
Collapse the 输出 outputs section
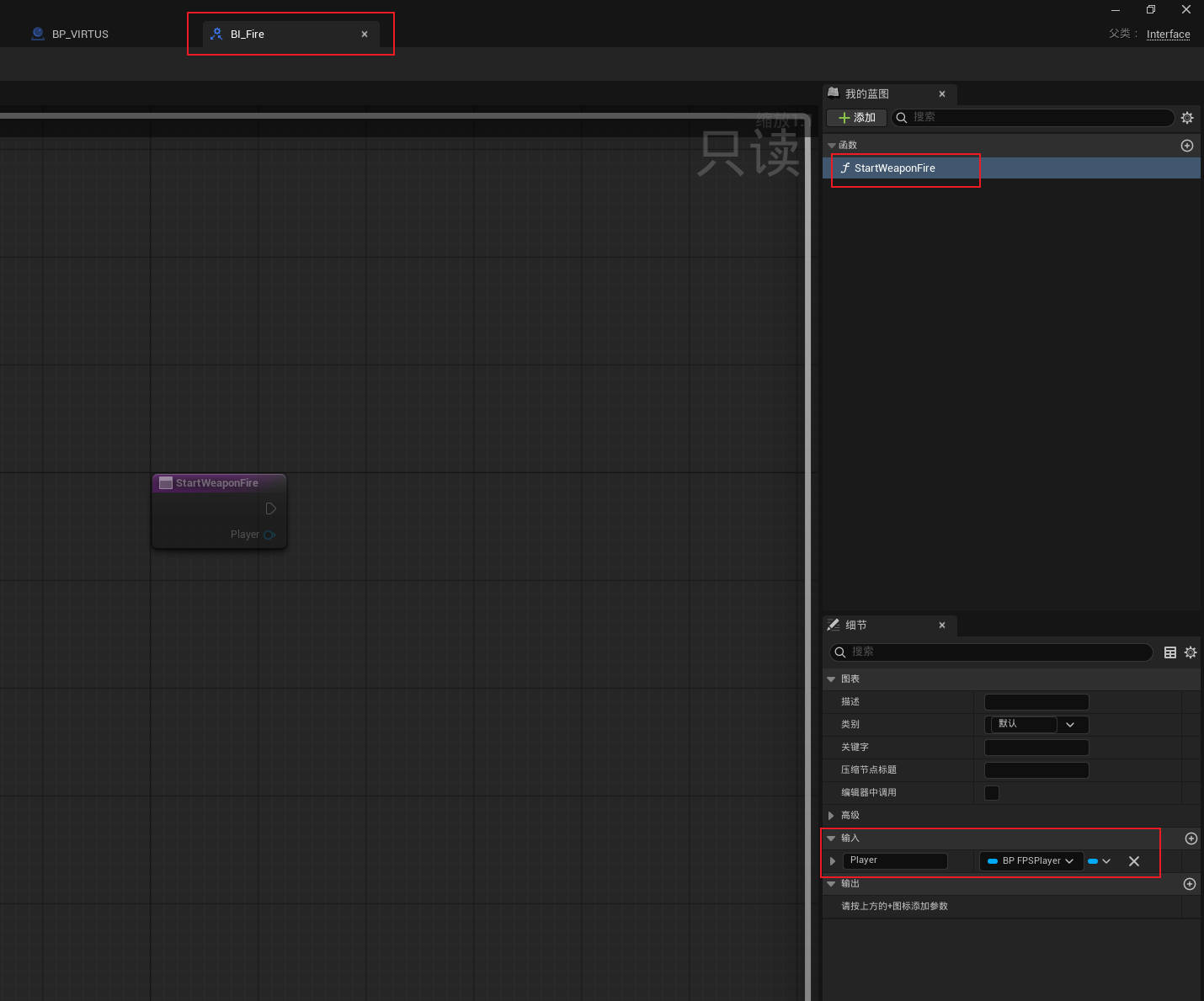tap(831, 884)
